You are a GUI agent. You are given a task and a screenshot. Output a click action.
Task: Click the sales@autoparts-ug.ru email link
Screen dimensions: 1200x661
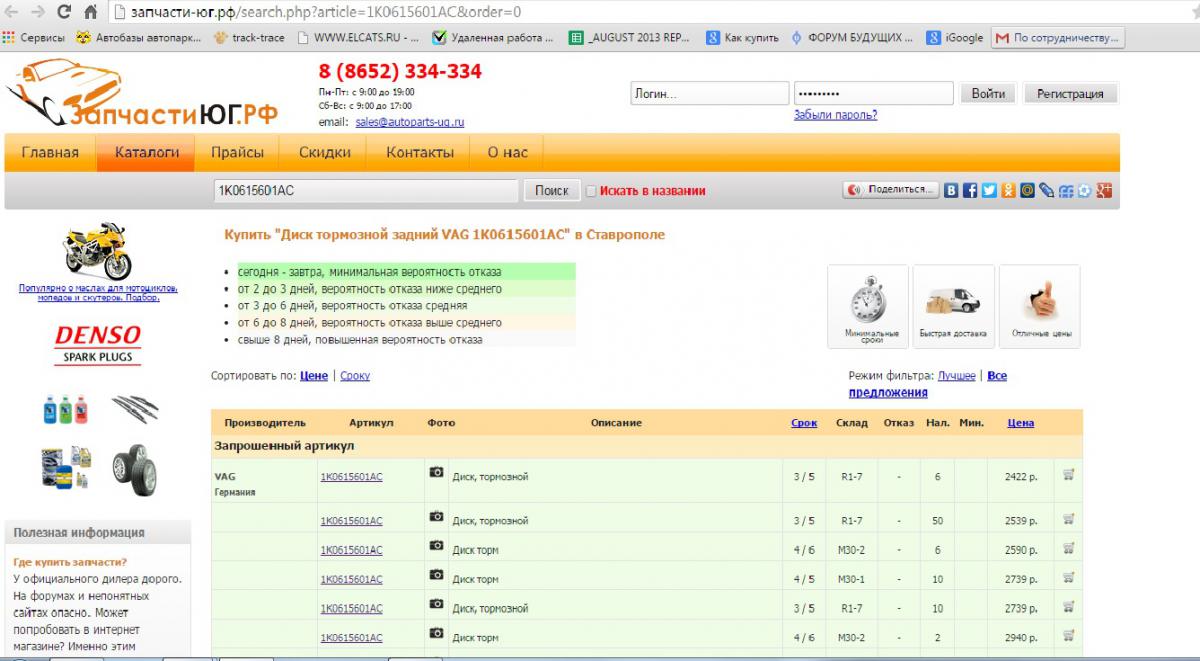point(410,122)
